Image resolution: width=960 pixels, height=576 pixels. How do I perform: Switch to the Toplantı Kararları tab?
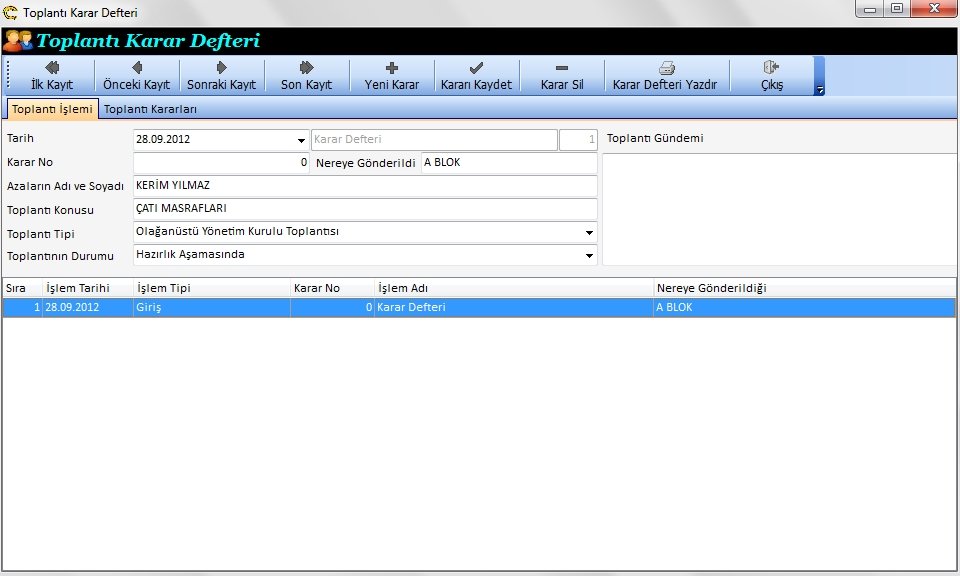150,109
